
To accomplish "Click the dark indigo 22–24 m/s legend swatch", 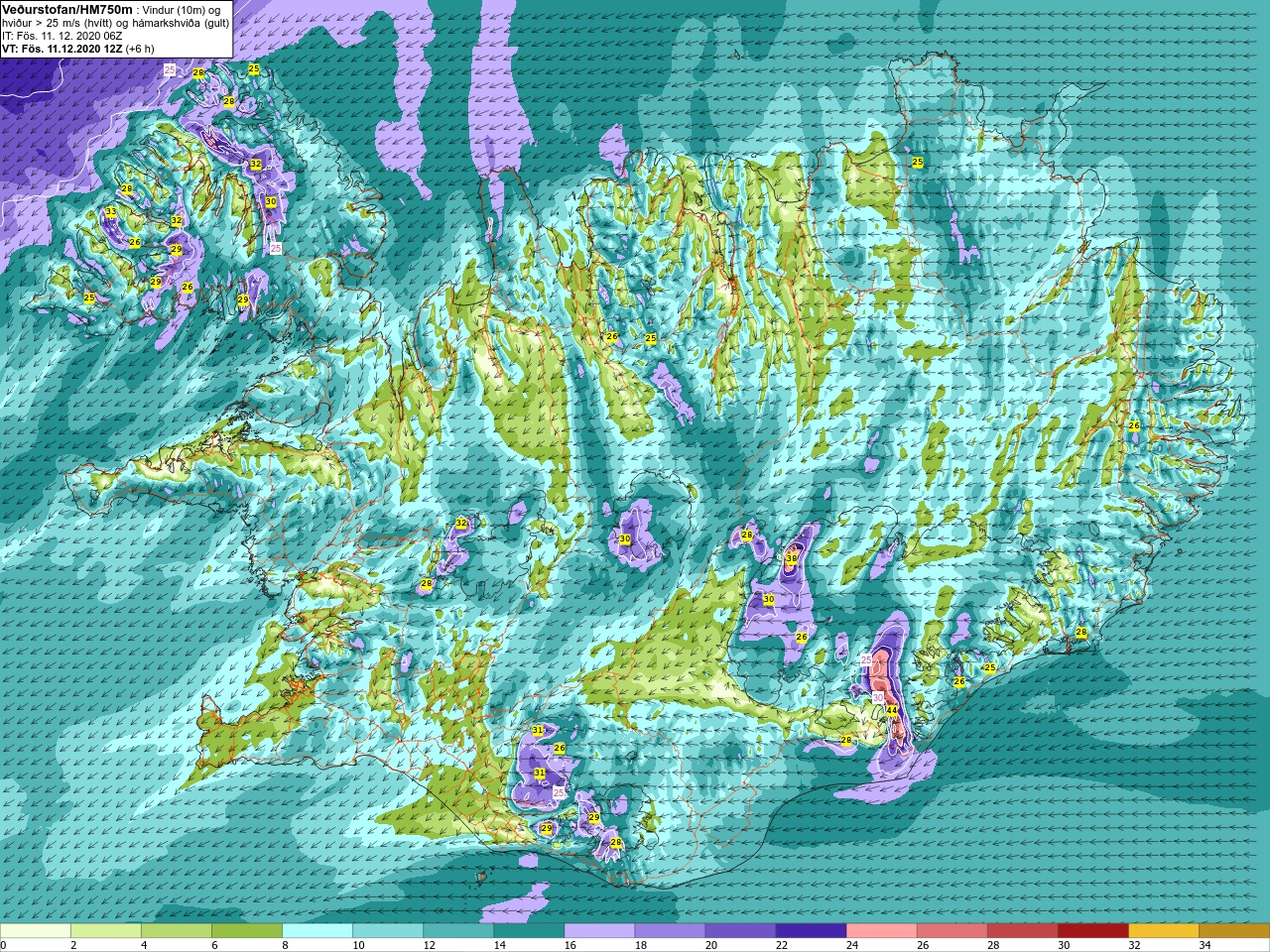I will [x=811, y=930].
